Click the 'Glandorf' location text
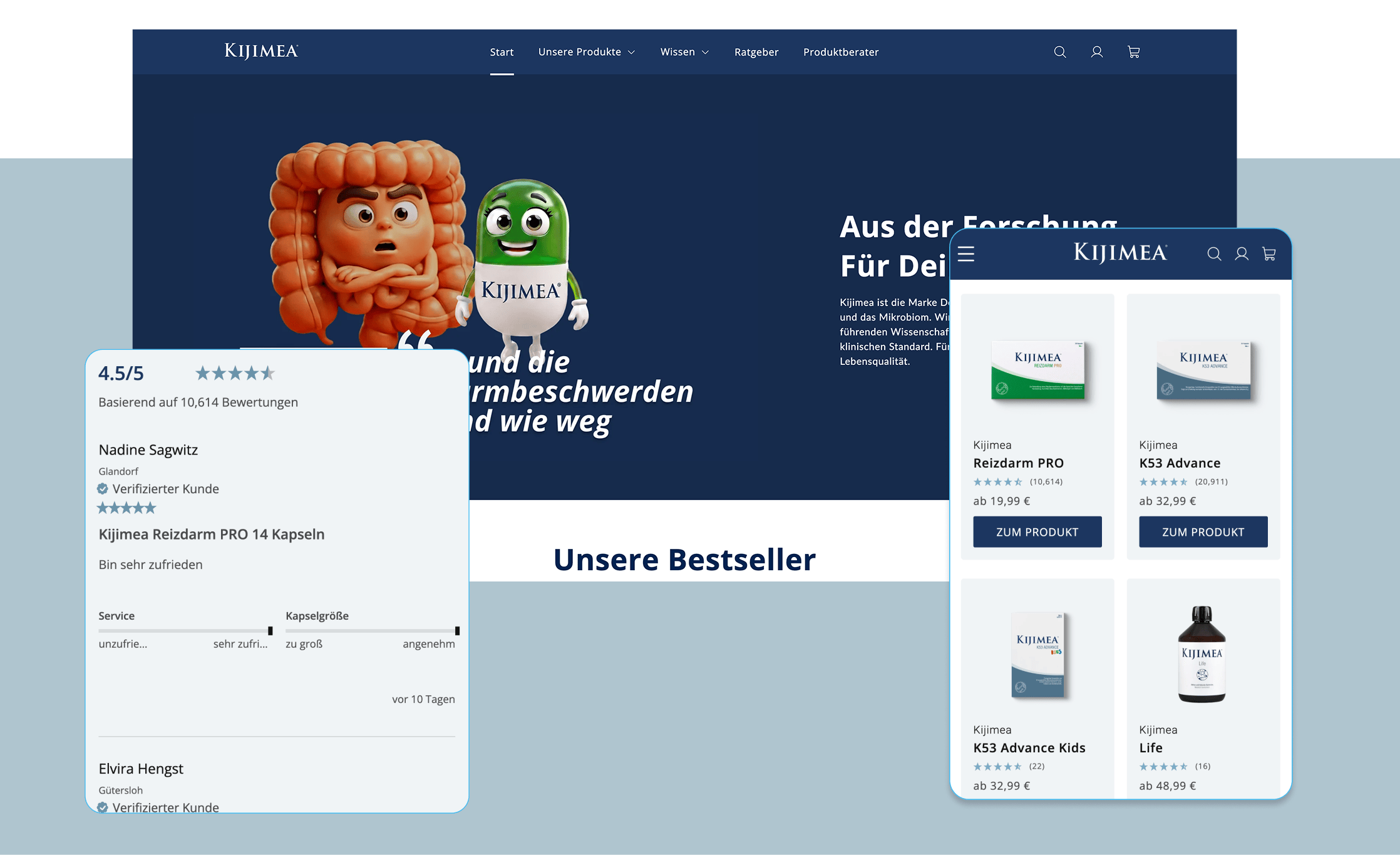 (118, 471)
